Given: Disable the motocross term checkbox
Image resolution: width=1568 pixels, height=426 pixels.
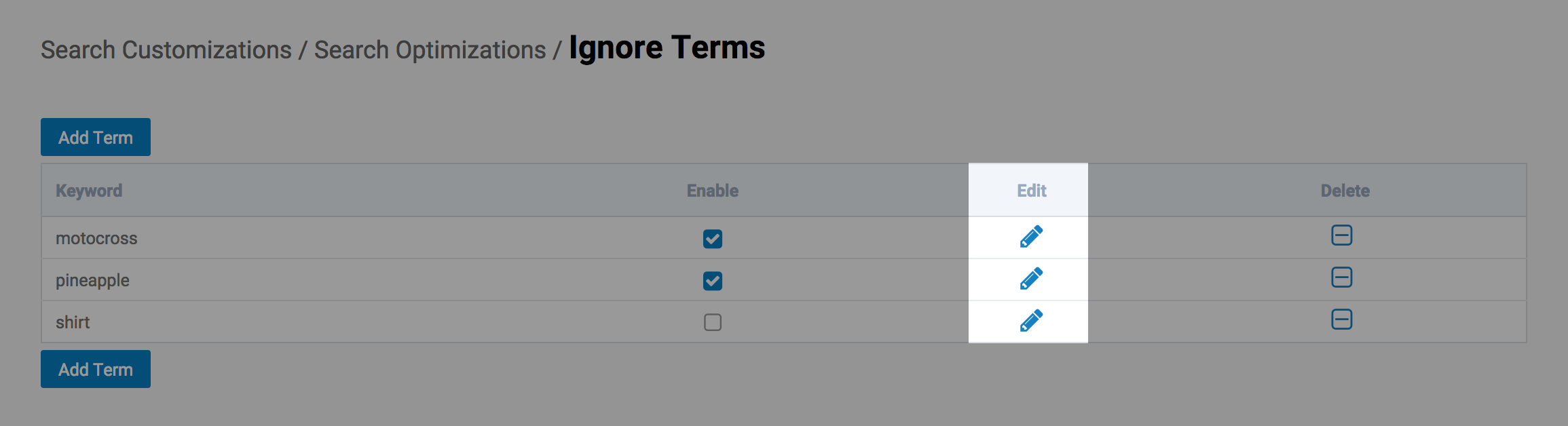Looking at the screenshot, I should 712,239.
